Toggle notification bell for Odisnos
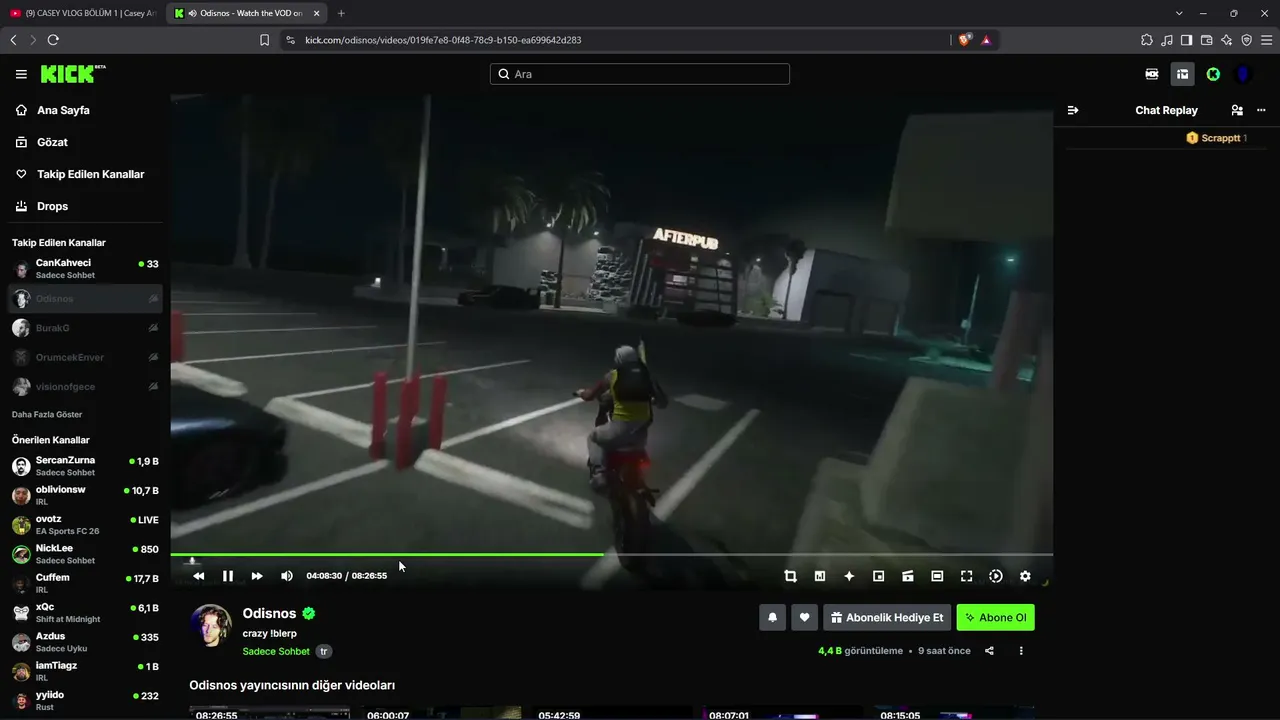 pos(772,618)
